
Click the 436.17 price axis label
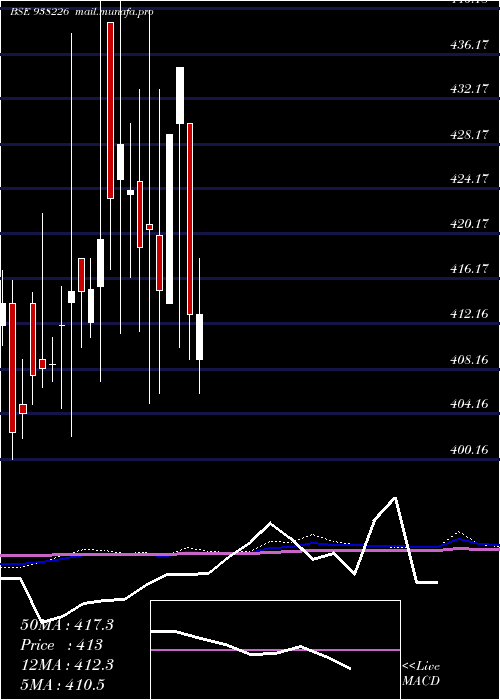click(x=467, y=45)
